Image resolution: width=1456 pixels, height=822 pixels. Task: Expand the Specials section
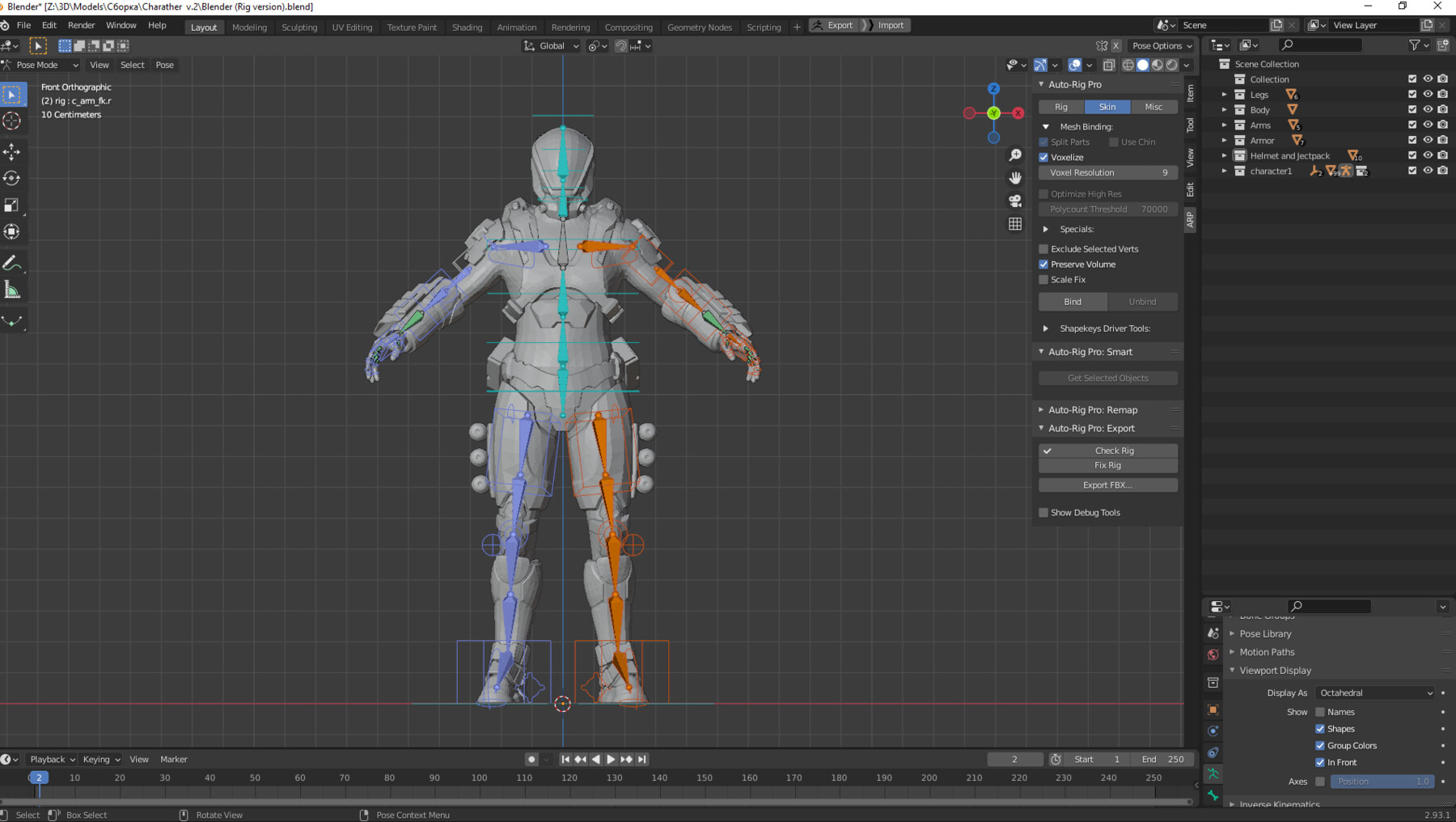click(x=1046, y=230)
